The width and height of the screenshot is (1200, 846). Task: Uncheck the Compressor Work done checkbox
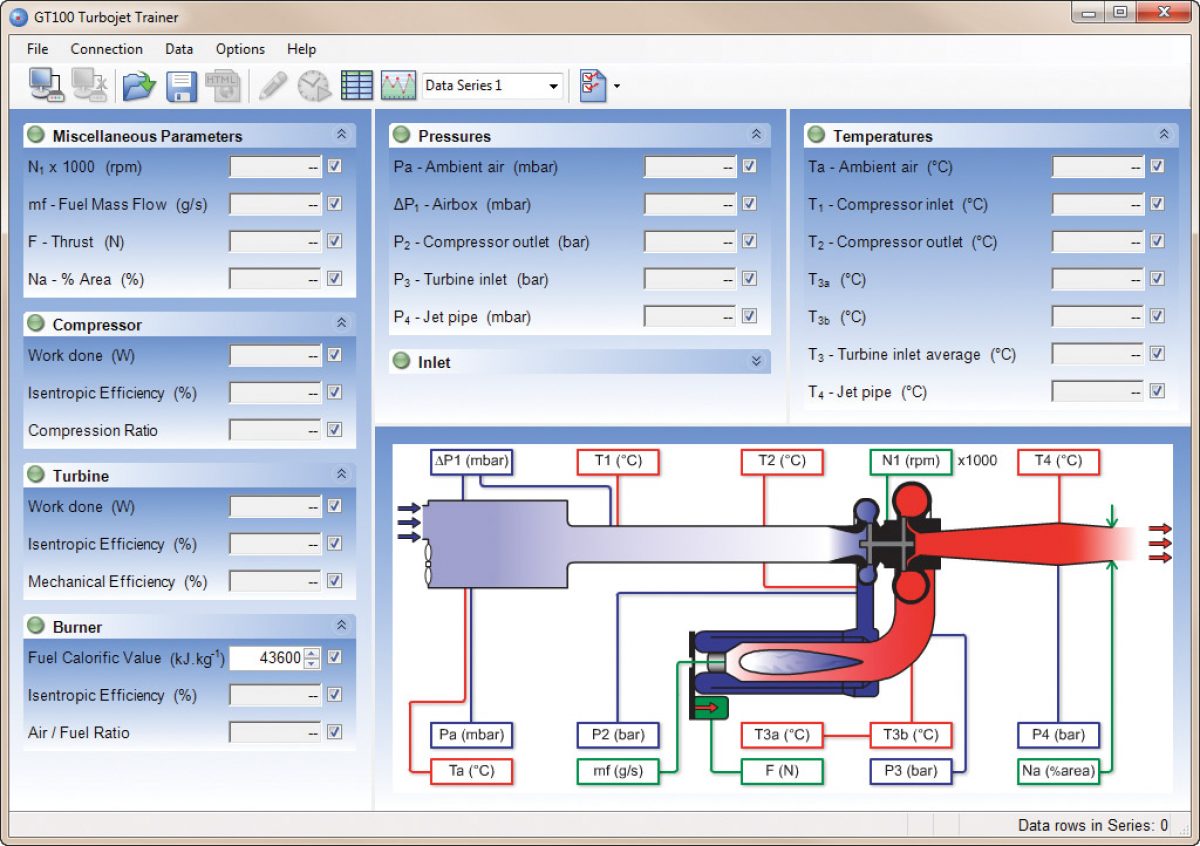[335, 354]
